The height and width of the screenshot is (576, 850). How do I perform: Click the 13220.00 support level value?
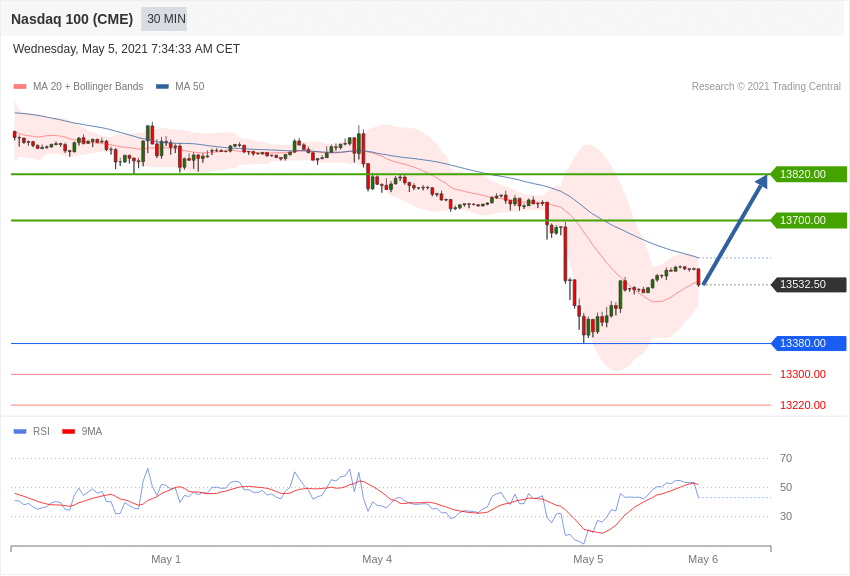803,405
